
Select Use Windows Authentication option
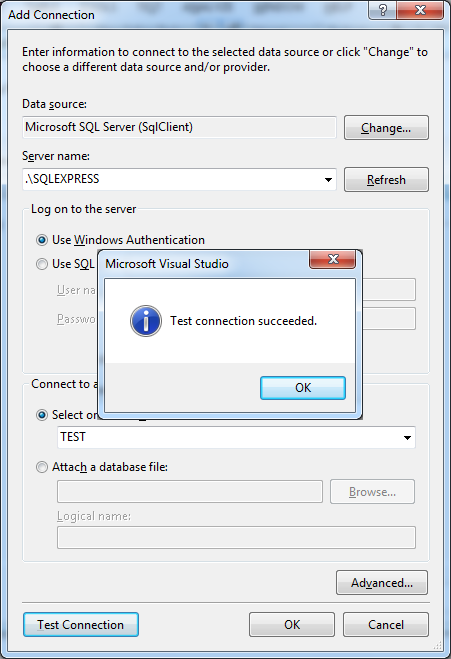42,240
